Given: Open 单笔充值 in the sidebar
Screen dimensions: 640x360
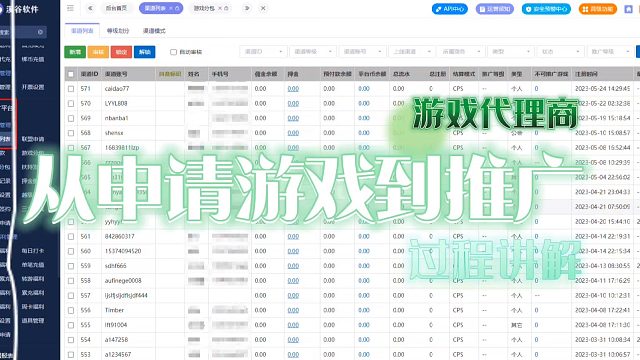Looking at the screenshot, I should [x=33, y=264].
